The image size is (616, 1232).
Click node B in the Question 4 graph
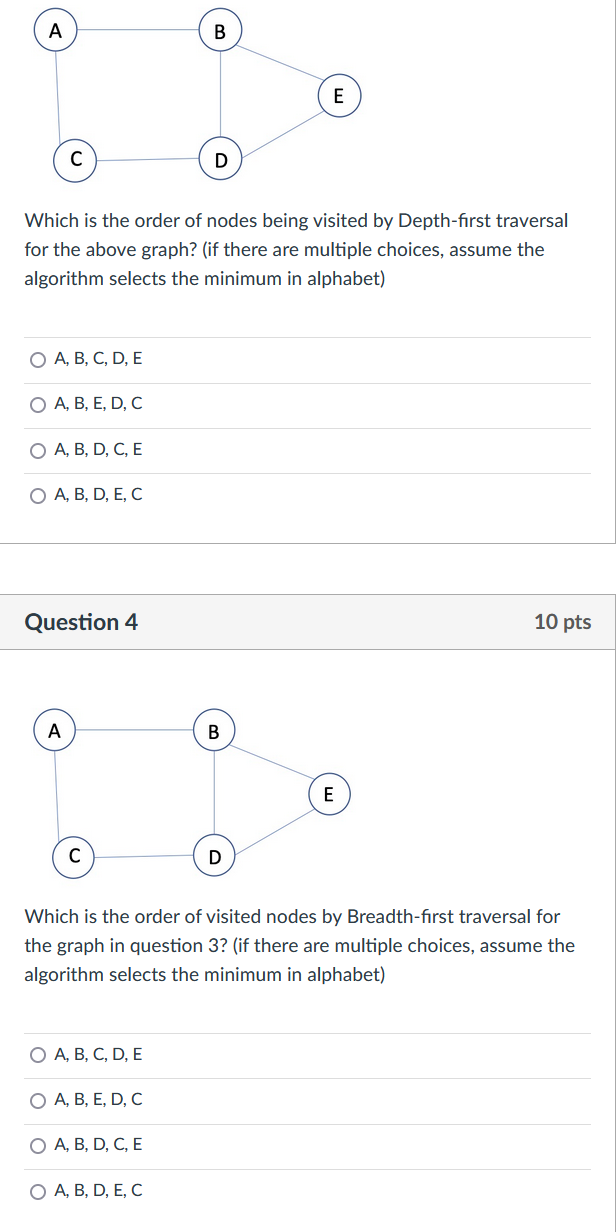pyautogui.click(x=214, y=731)
